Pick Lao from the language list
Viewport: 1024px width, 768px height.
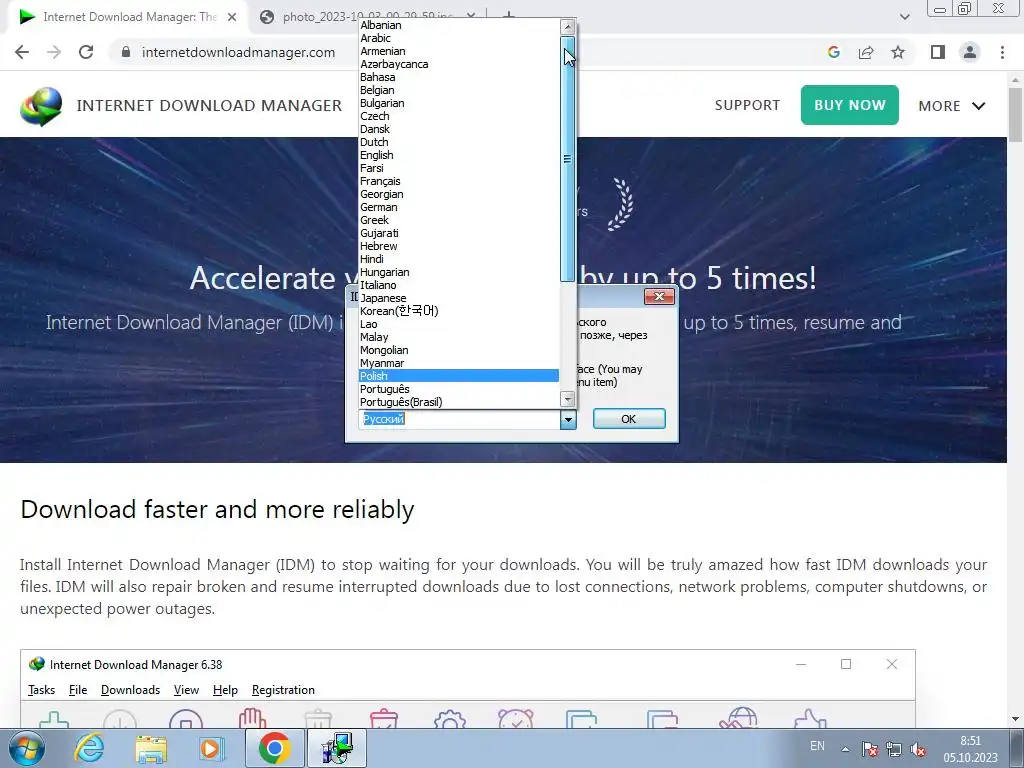(x=458, y=325)
